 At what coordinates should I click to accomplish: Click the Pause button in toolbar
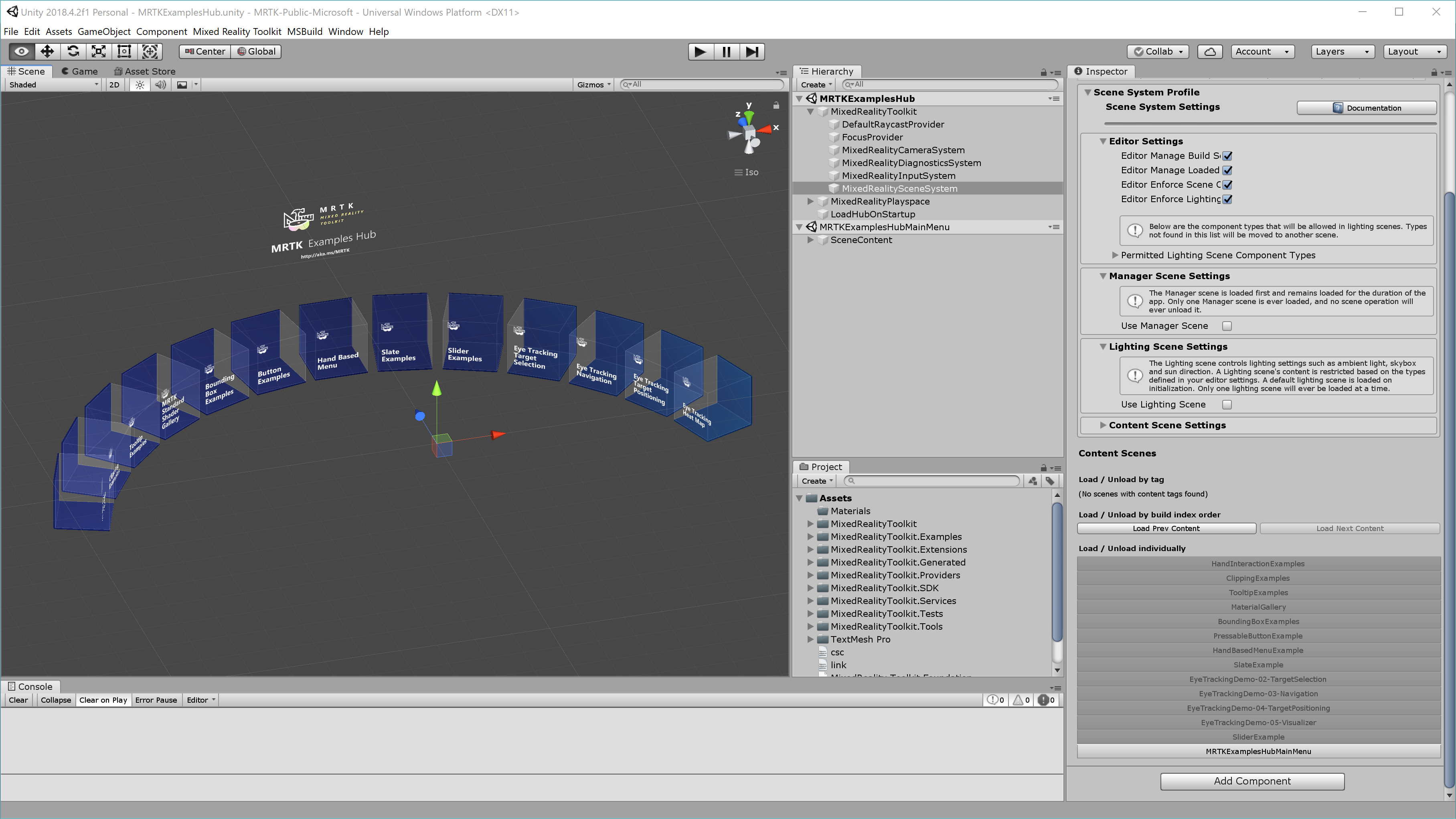coord(726,51)
